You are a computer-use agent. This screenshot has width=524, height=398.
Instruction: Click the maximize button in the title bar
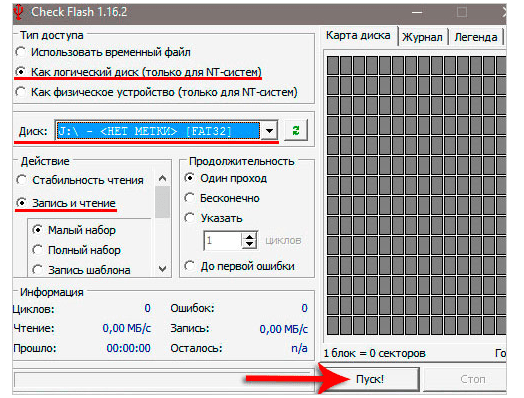462,13
